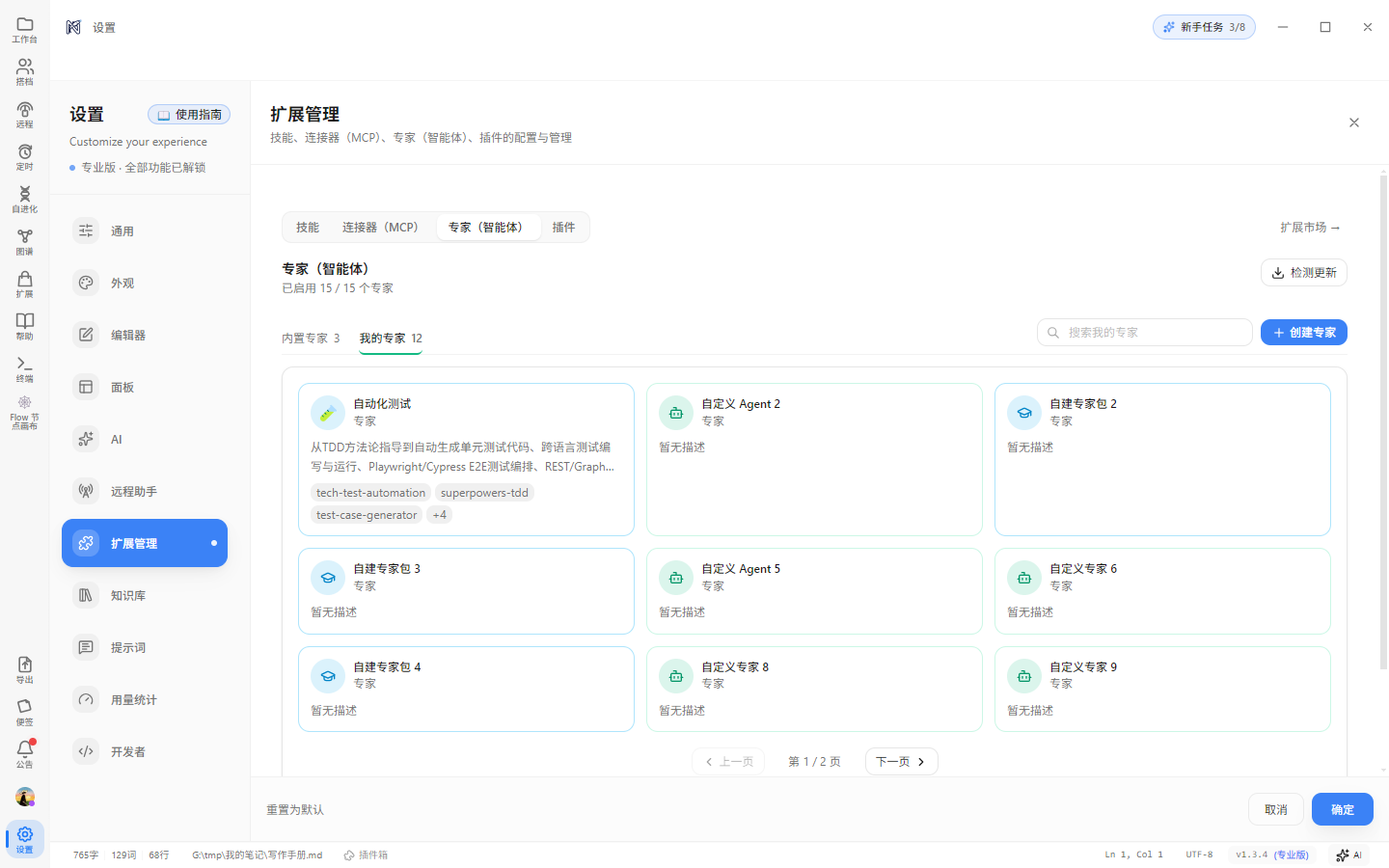Screen dimensions: 1389x868
Task: Switch to the 技能 tab
Action: coord(308,228)
